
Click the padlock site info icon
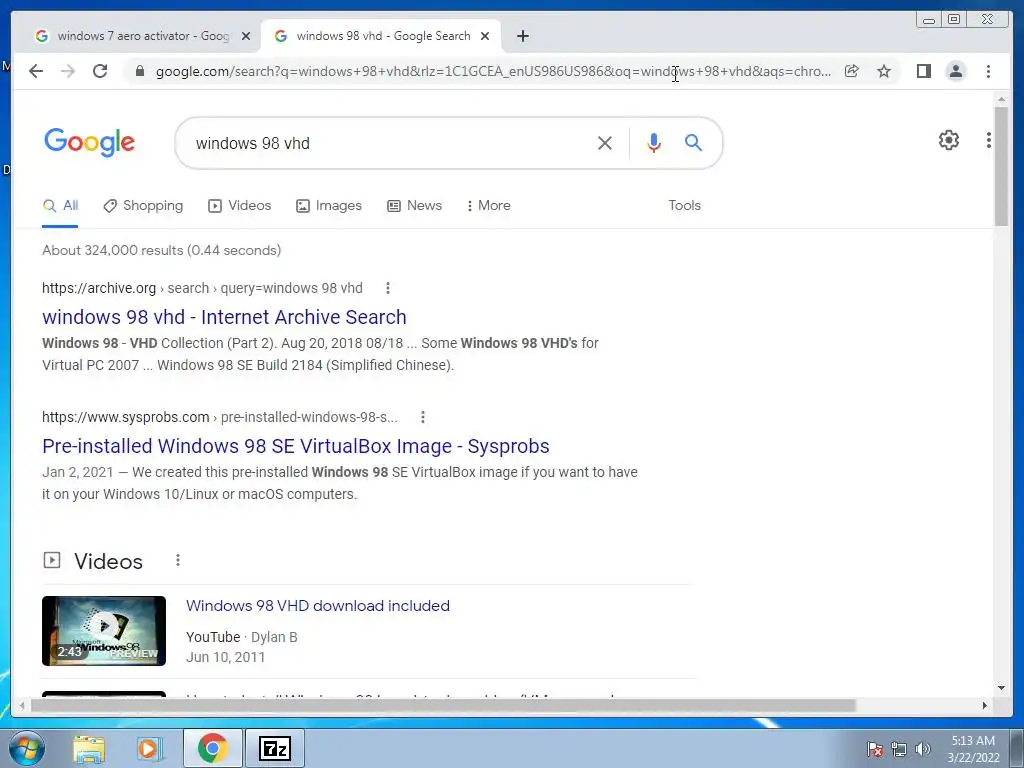tap(139, 71)
